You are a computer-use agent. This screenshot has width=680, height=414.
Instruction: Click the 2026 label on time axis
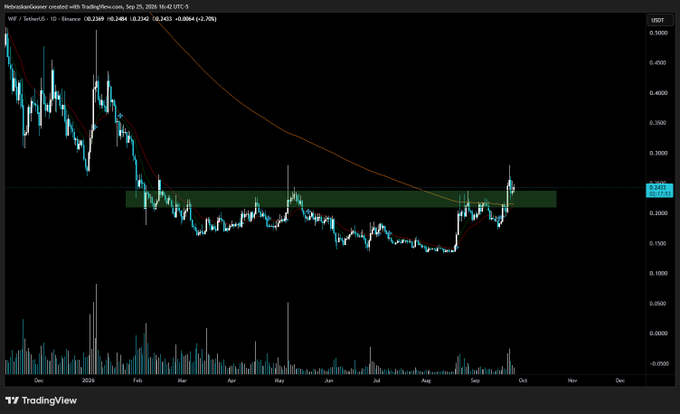88,381
